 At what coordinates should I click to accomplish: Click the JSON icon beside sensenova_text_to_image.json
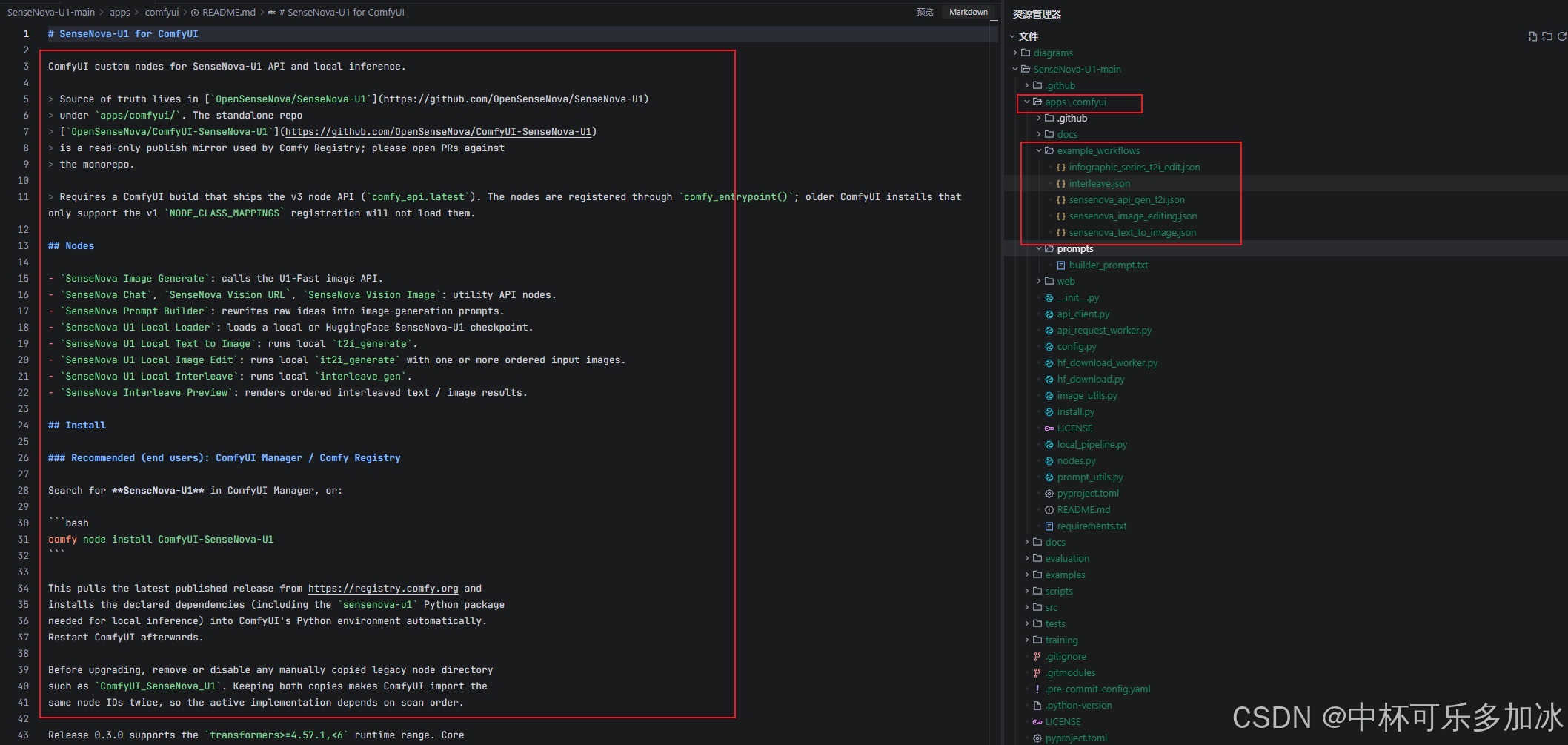[1061, 233]
